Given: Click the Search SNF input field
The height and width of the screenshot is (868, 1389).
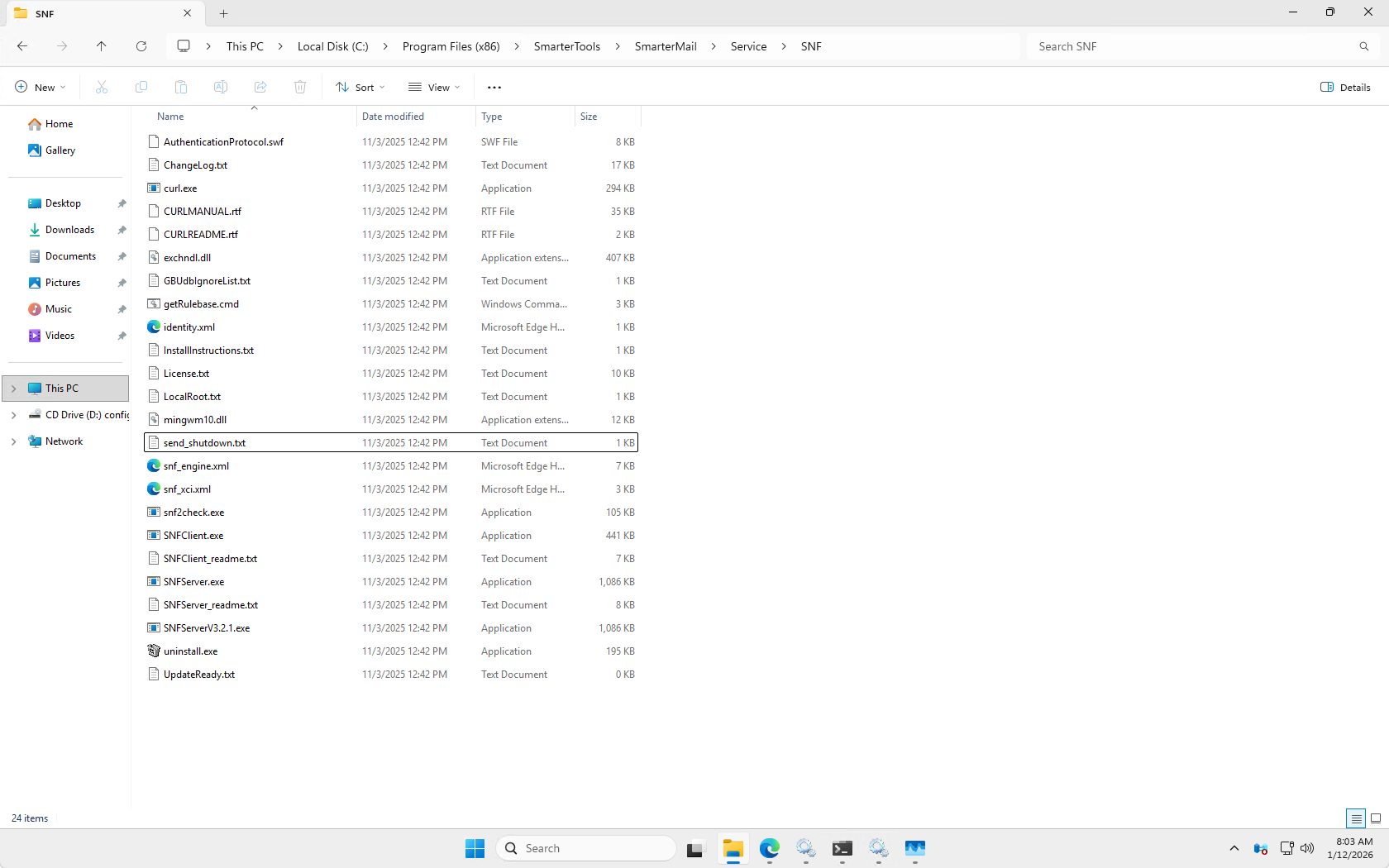Looking at the screenshot, I should [1191, 46].
